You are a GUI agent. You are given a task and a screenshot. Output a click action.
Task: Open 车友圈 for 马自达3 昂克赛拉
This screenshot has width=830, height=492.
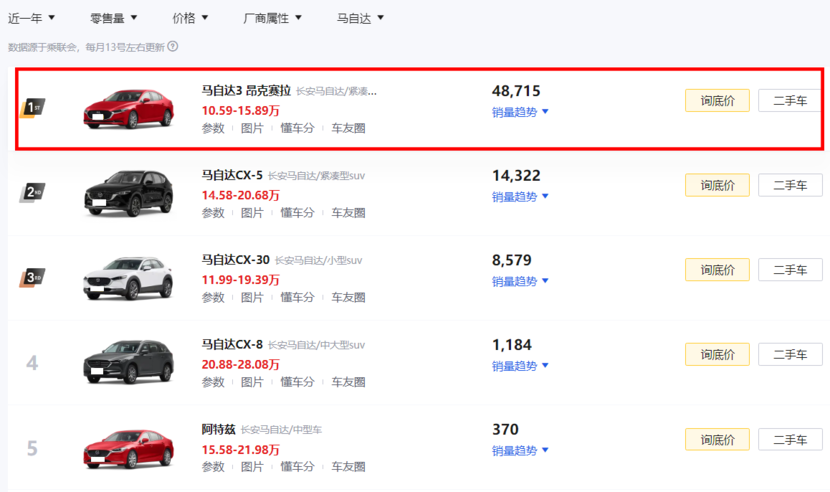pos(348,128)
